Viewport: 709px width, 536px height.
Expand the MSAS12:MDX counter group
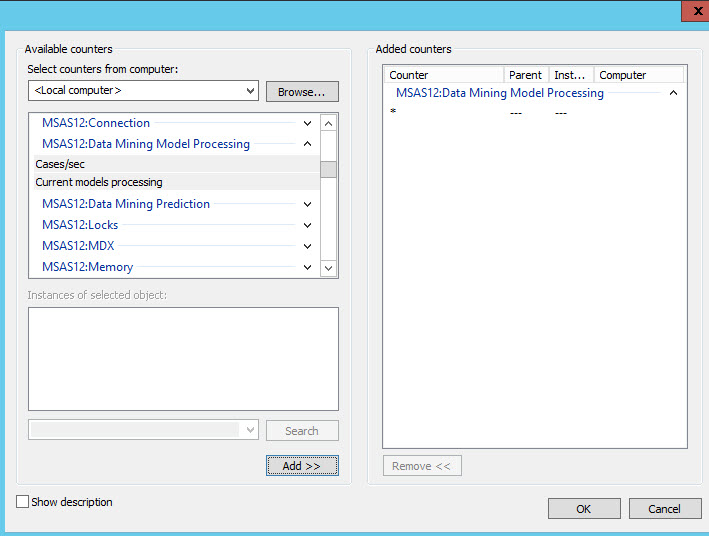coord(307,246)
